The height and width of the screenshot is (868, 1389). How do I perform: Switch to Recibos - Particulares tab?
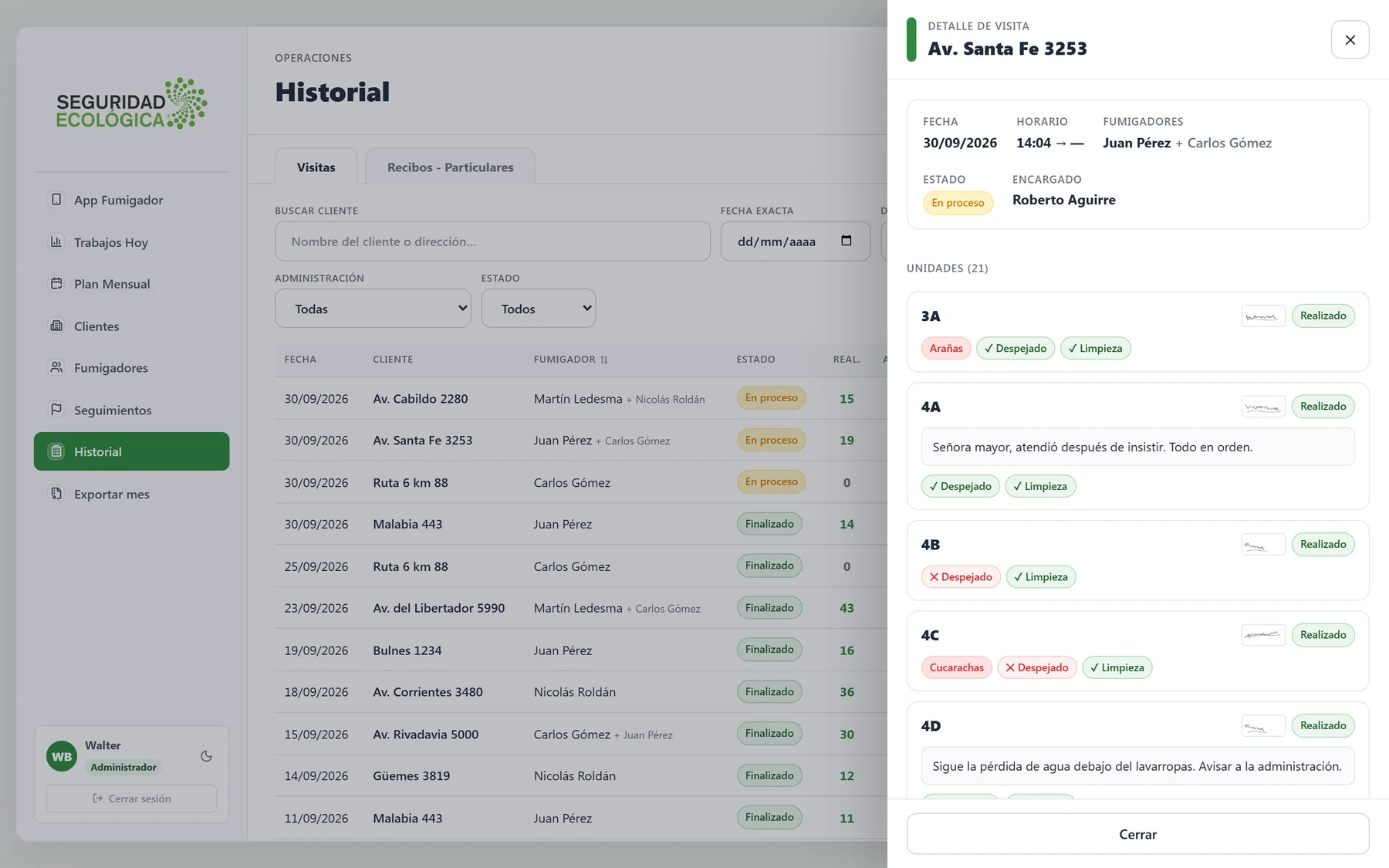click(450, 167)
